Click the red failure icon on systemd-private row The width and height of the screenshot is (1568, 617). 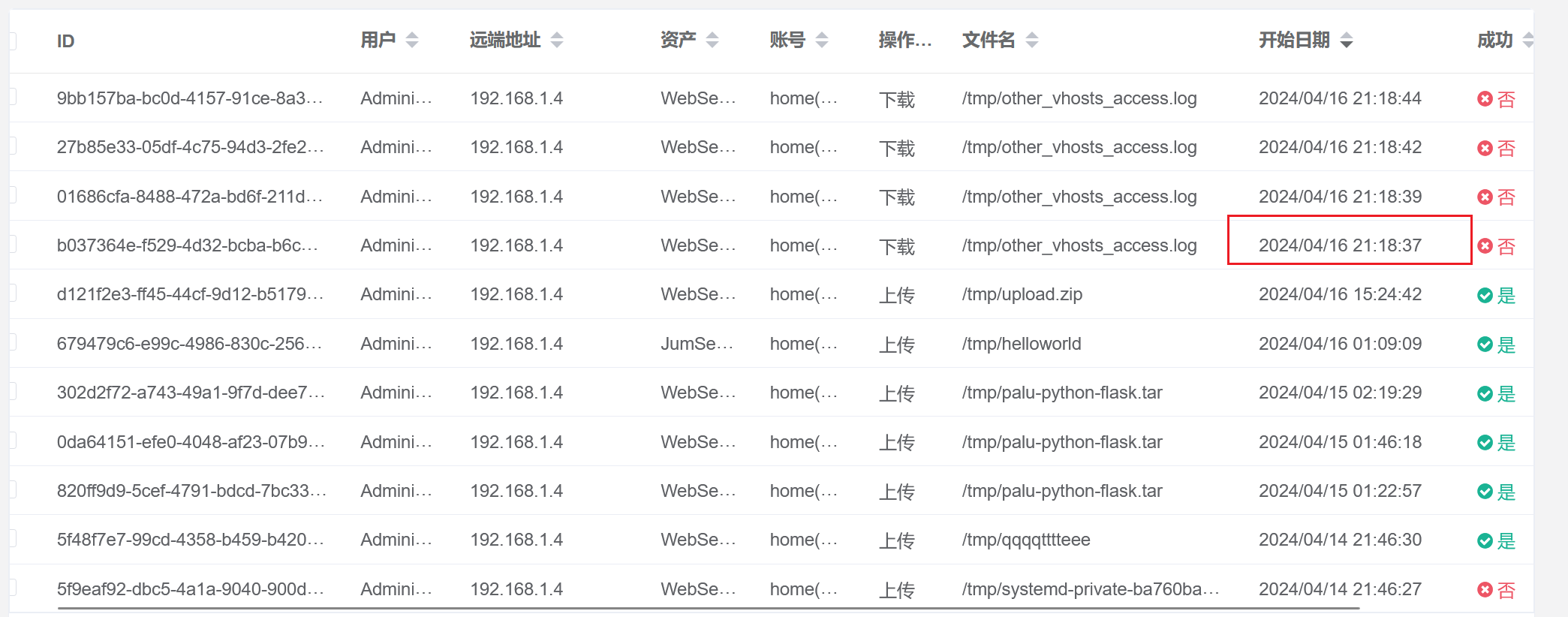pyautogui.click(x=1485, y=590)
